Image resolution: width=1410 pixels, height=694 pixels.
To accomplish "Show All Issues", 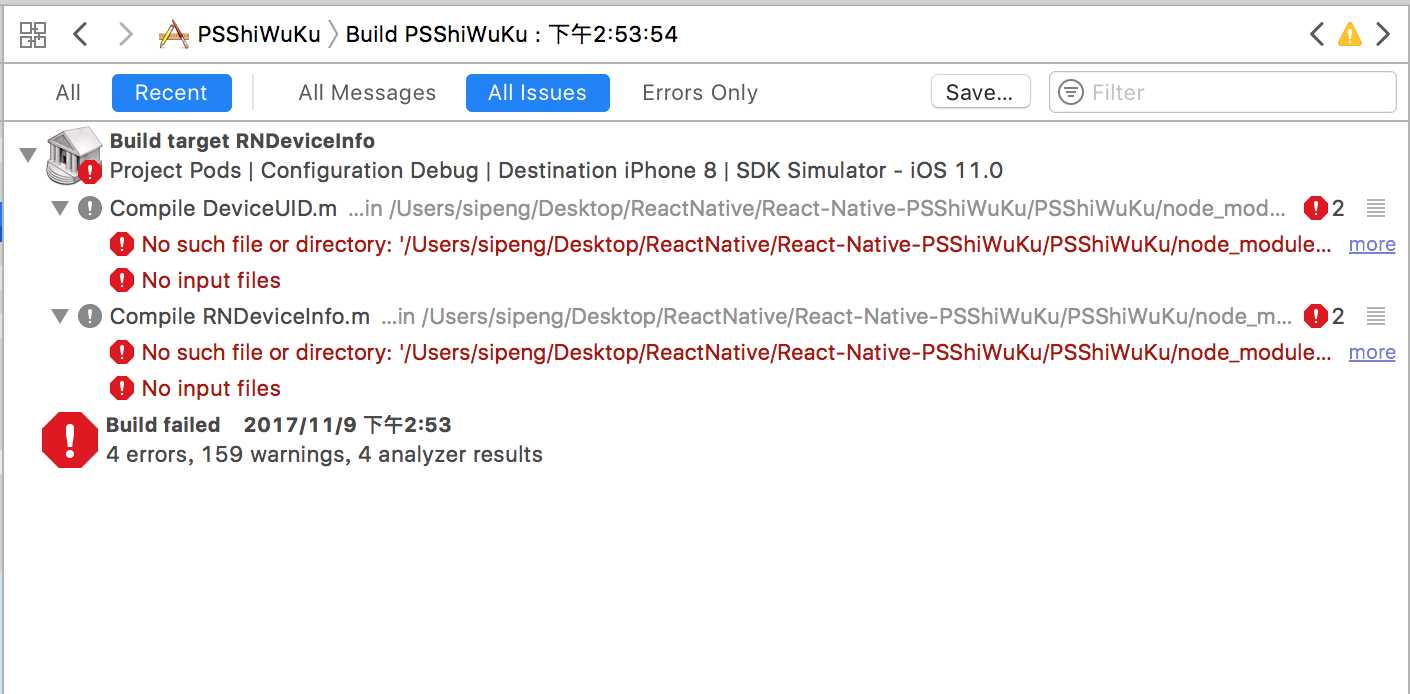I will (537, 93).
